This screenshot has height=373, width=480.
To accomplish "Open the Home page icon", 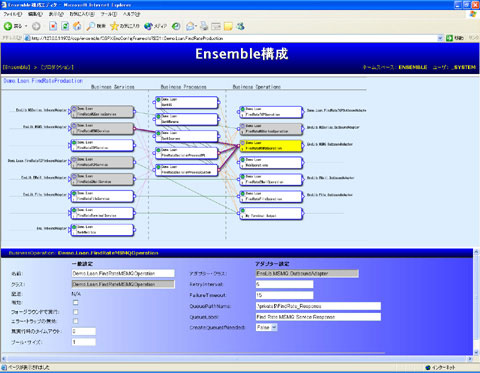I will point(77,26).
